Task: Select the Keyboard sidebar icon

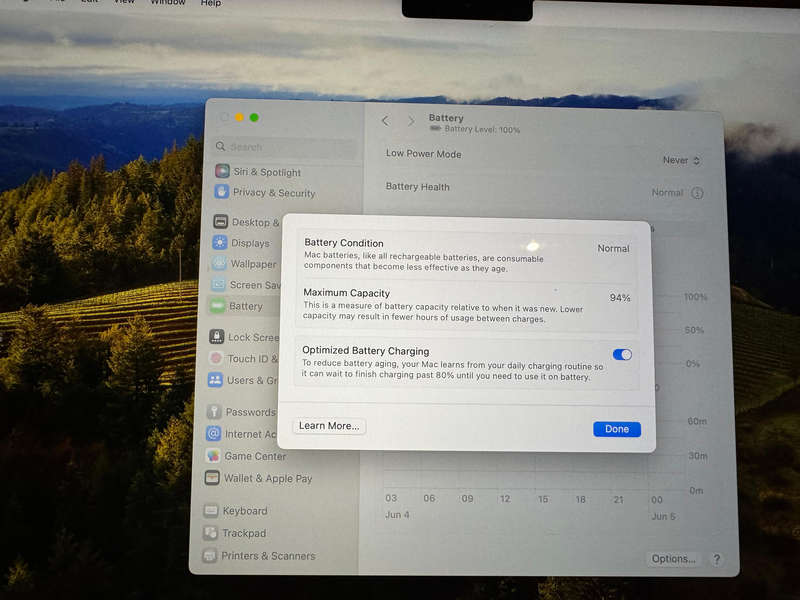Action: click(x=211, y=510)
